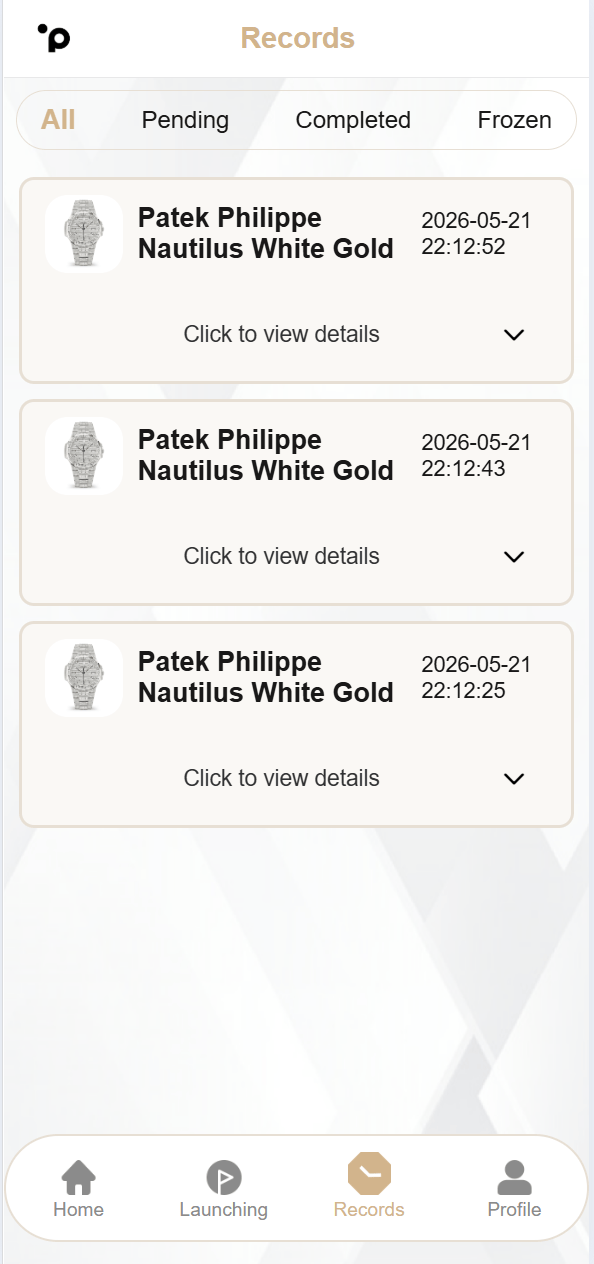Switch to the Pending tab
Image resolution: width=594 pixels, height=1264 pixels.
coord(185,120)
